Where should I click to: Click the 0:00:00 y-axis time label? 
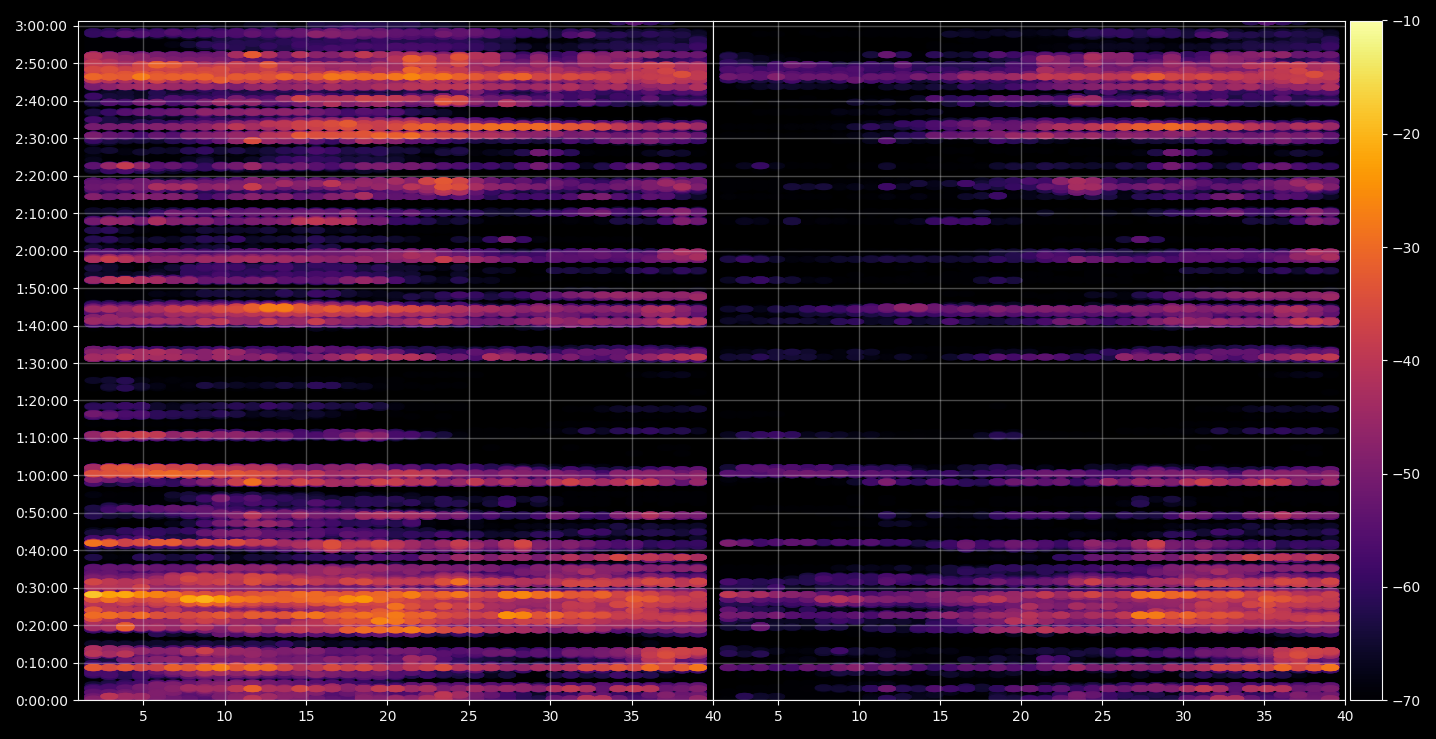tap(41, 701)
